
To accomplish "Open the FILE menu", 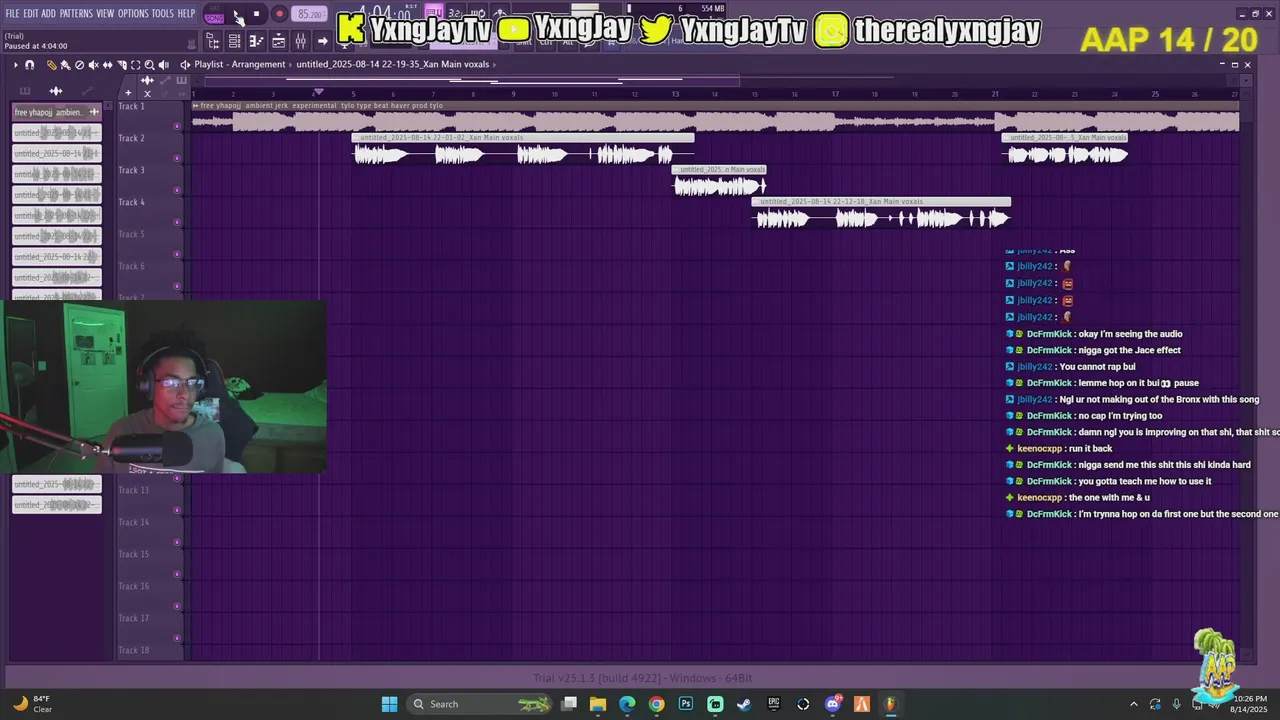I will (12, 13).
